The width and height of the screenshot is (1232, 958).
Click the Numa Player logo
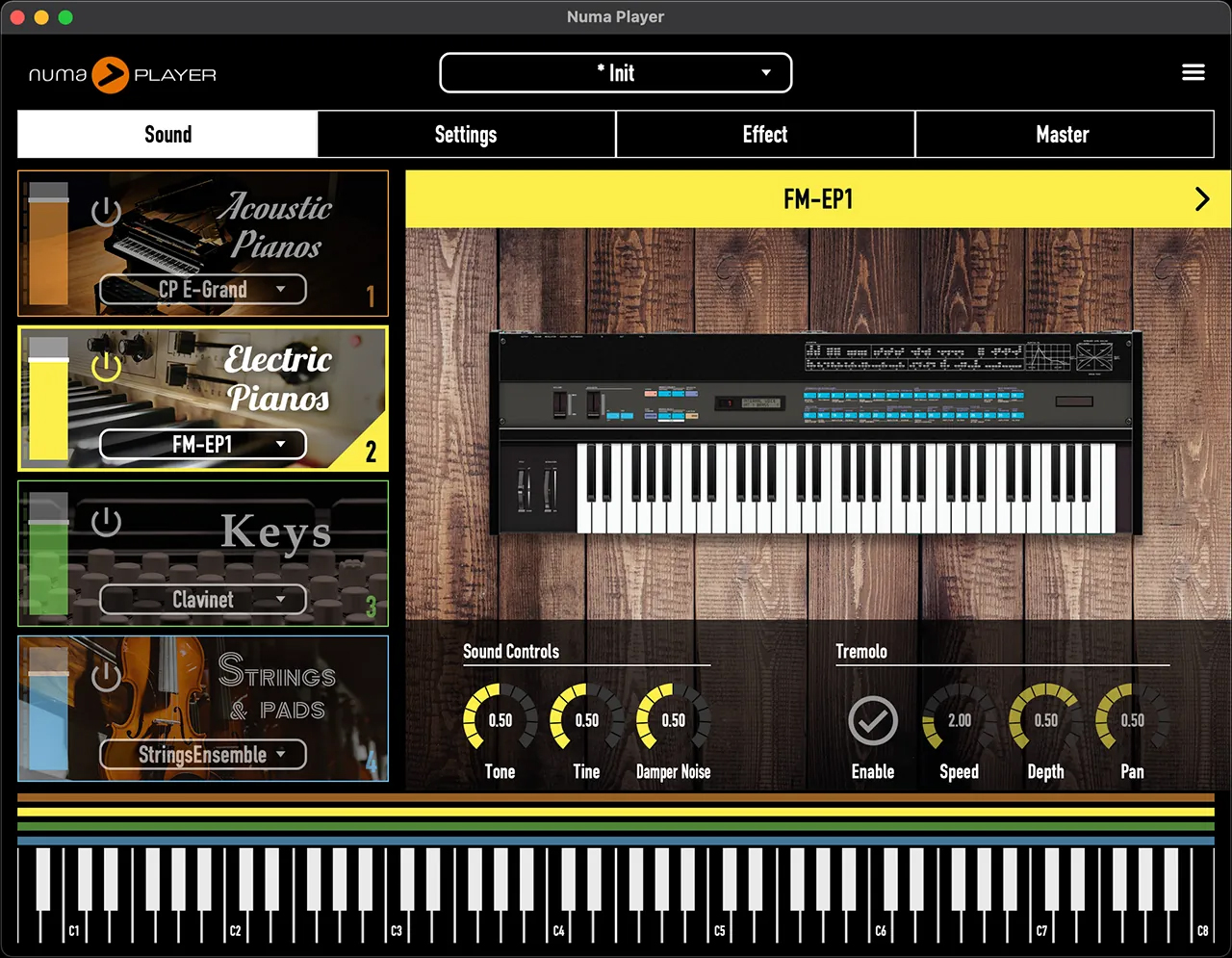pos(120,75)
